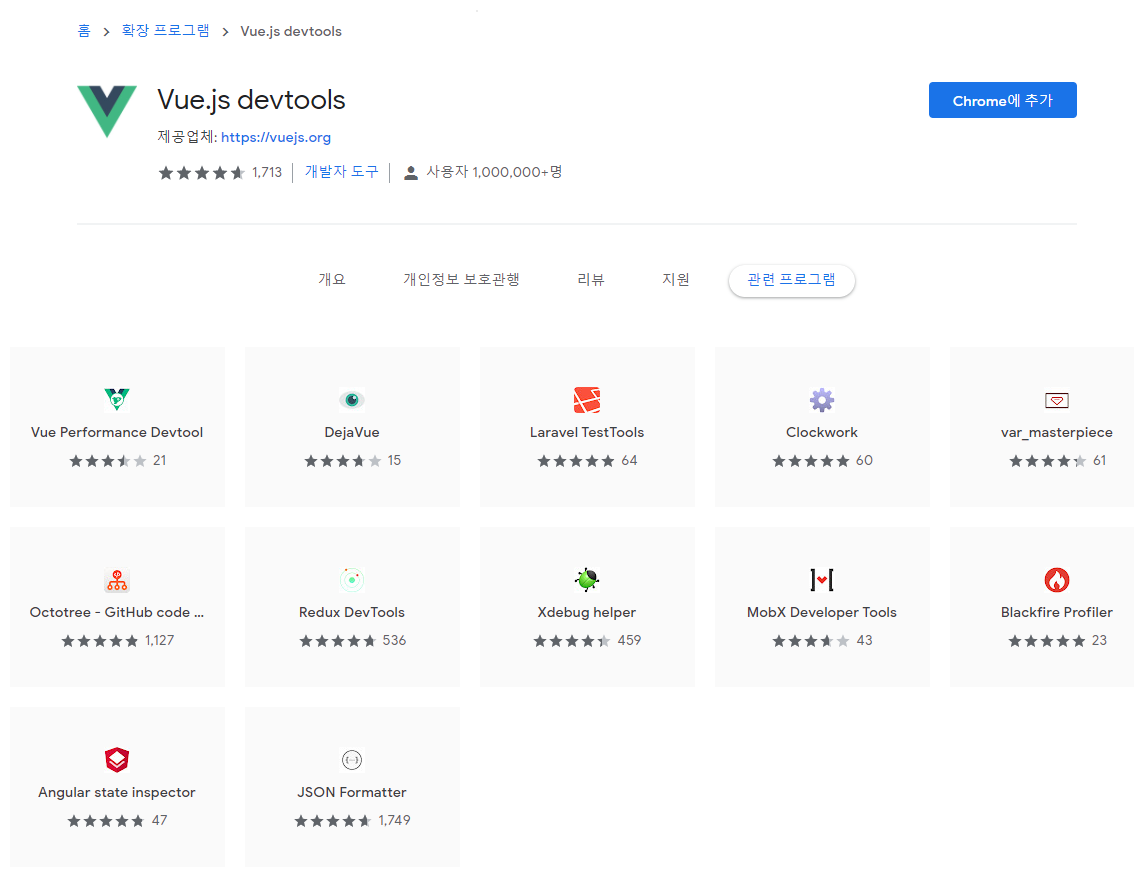This screenshot has width=1134, height=870.
Task: Click the Xdebug helper title
Action: [587, 613]
